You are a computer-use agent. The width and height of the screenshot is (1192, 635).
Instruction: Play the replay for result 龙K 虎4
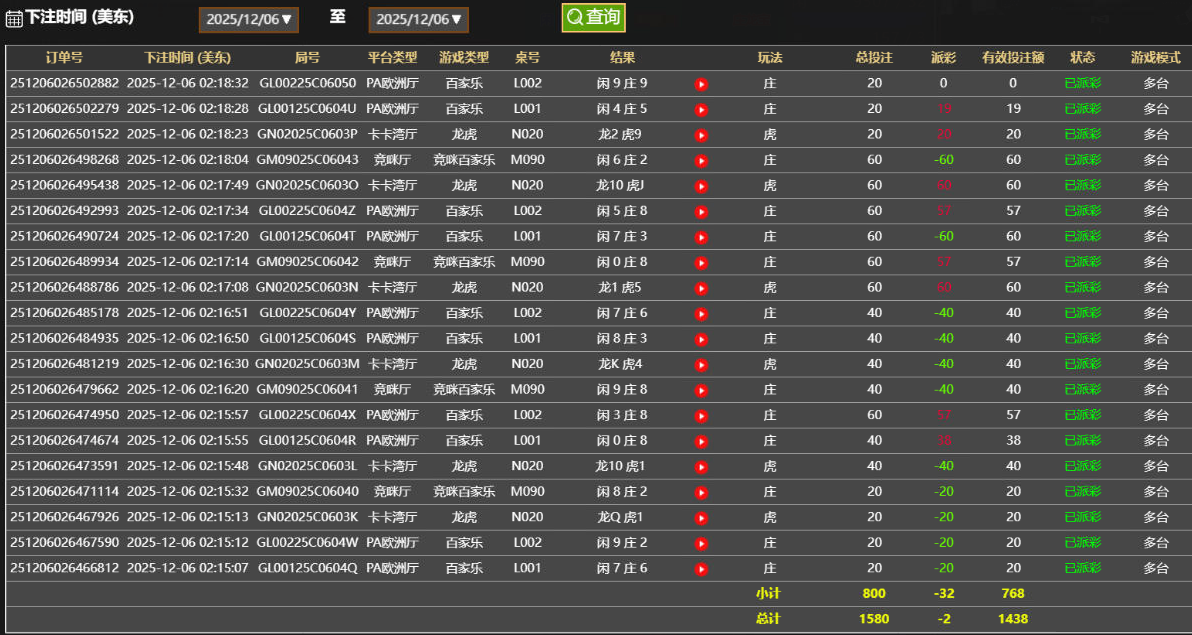(x=701, y=364)
